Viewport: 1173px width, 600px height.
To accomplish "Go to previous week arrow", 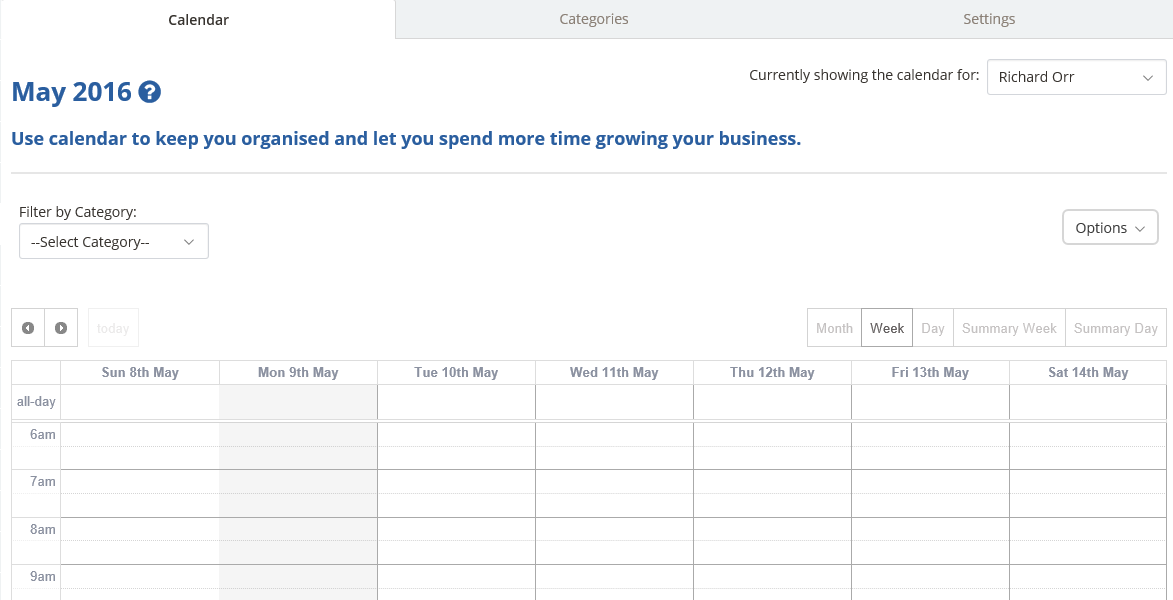I will tap(28, 328).
